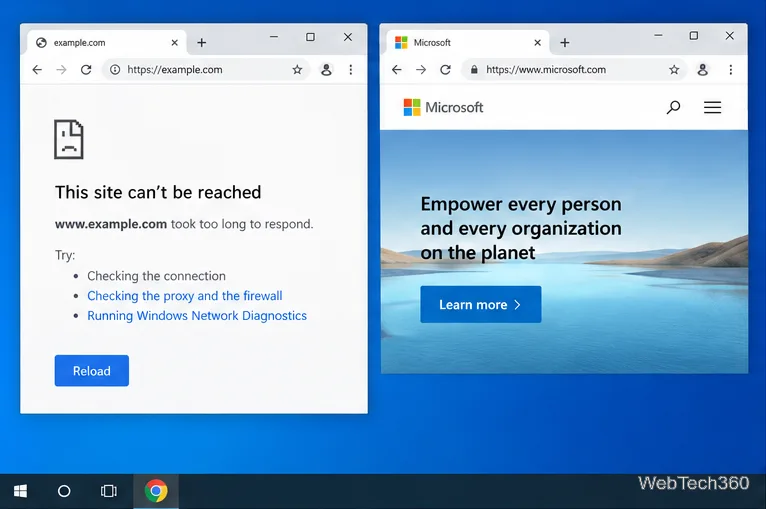Close the Microsoft browser window
Viewport: 766px width, 509px height.
click(x=729, y=35)
